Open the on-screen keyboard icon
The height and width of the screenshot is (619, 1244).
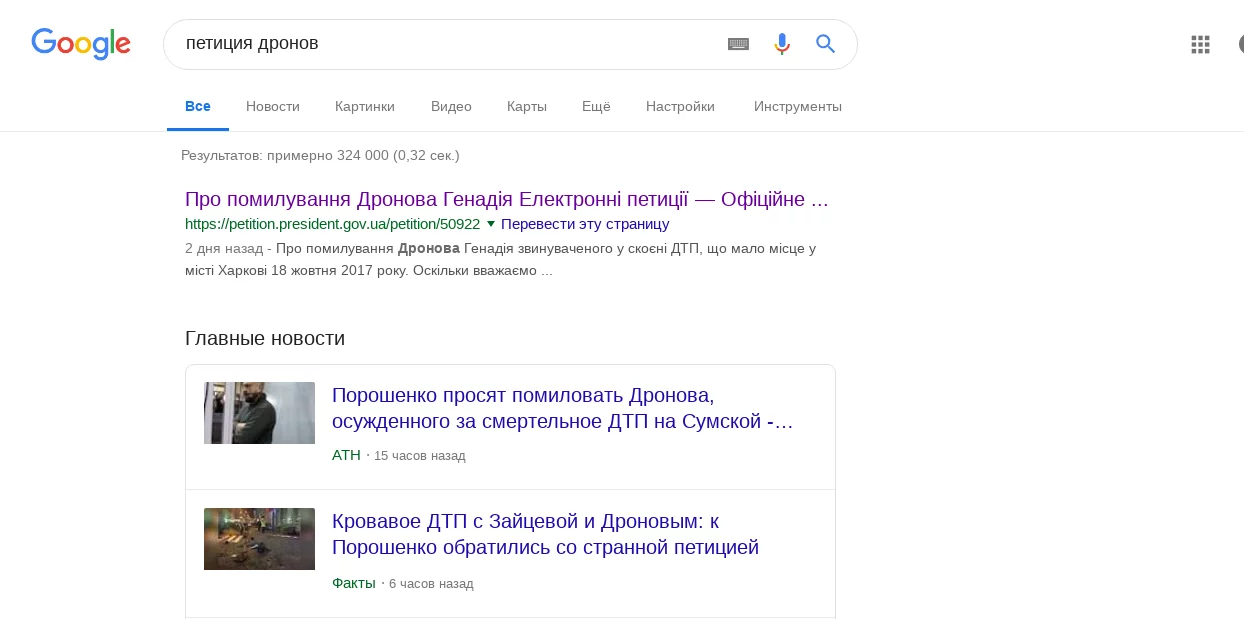738,44
